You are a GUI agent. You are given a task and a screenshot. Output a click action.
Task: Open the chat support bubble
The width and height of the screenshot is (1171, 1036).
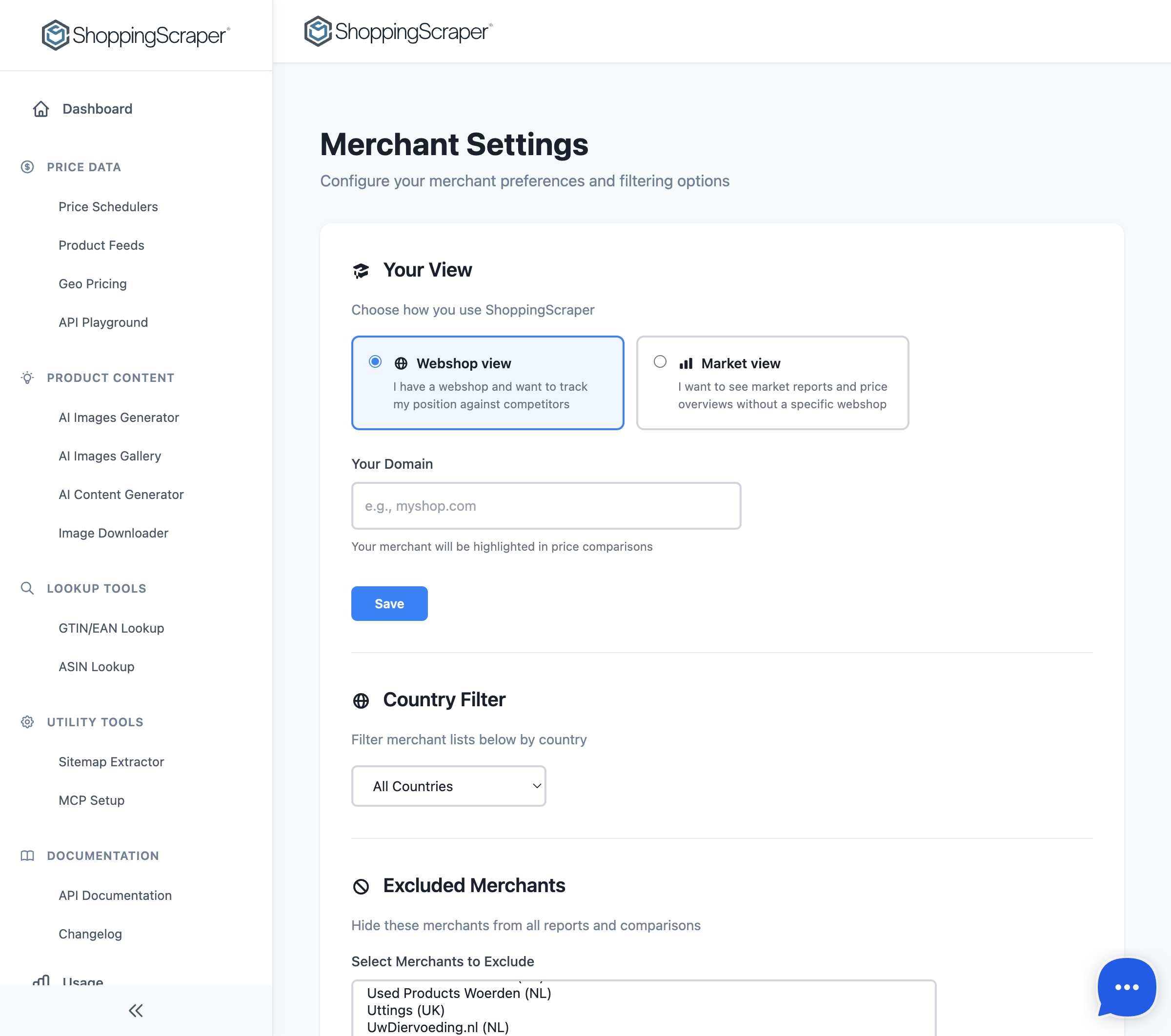pos(1126,987)
